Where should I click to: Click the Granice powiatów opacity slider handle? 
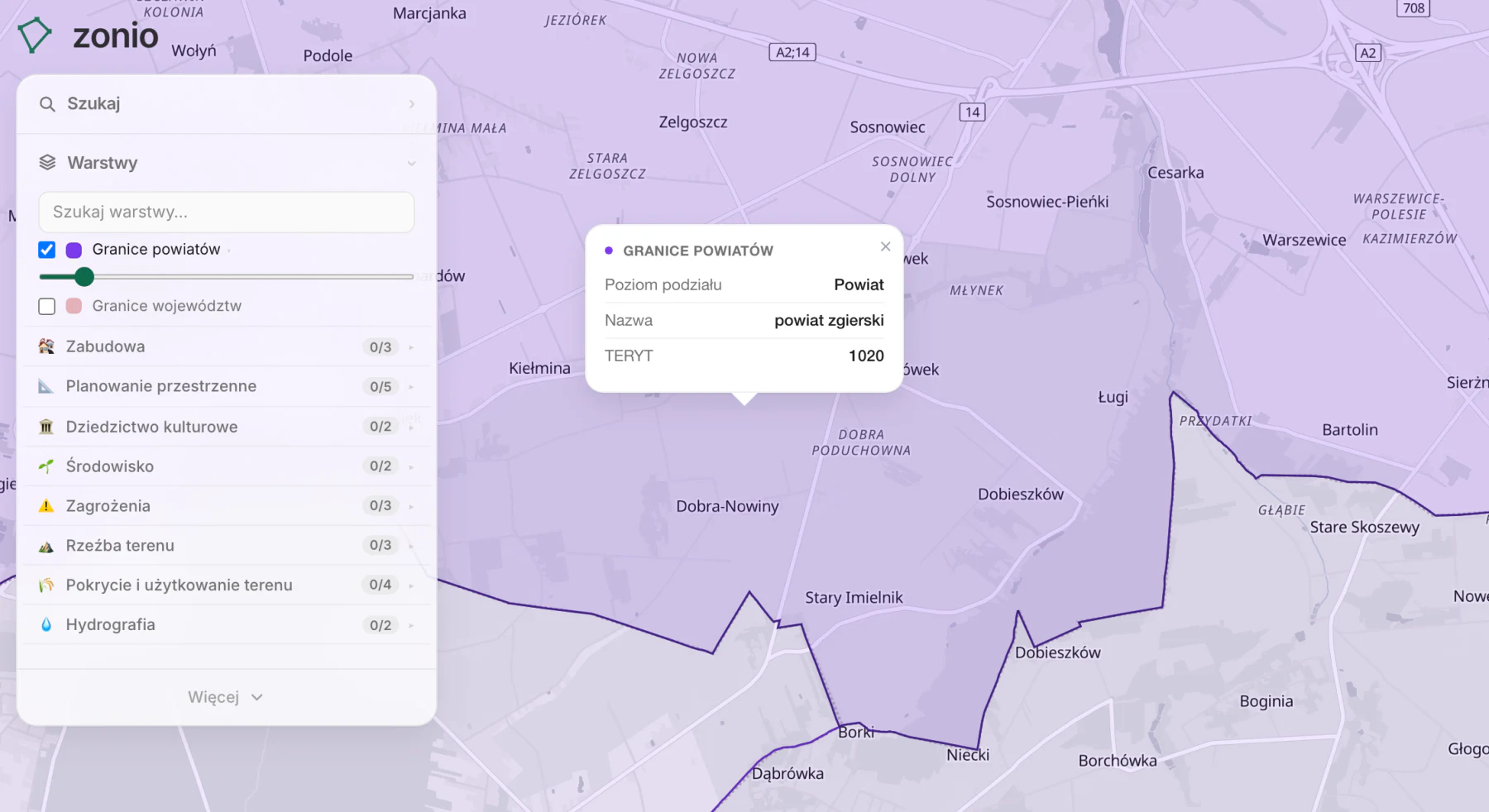[84, 276]
